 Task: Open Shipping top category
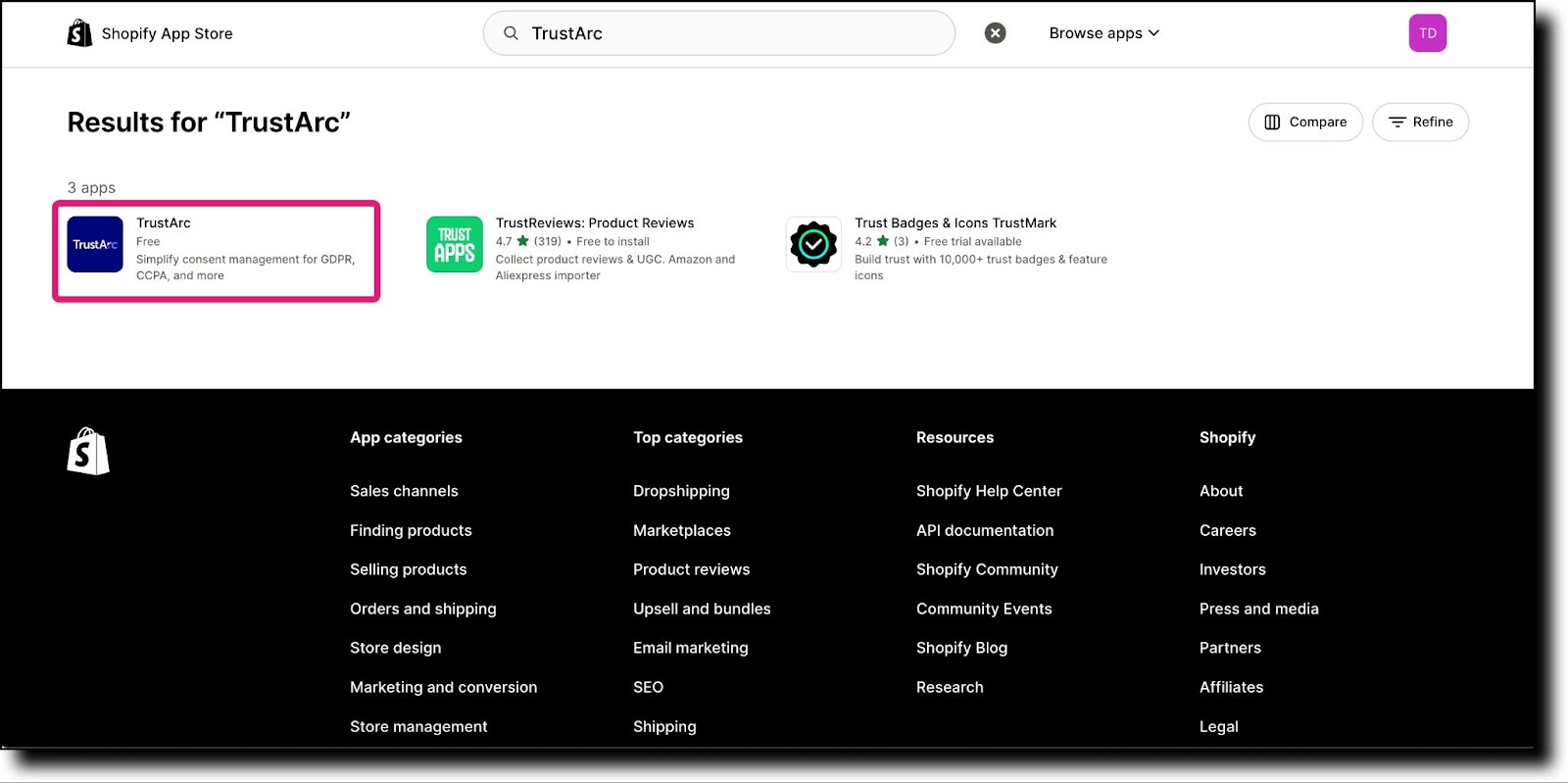tap(664, 726)
